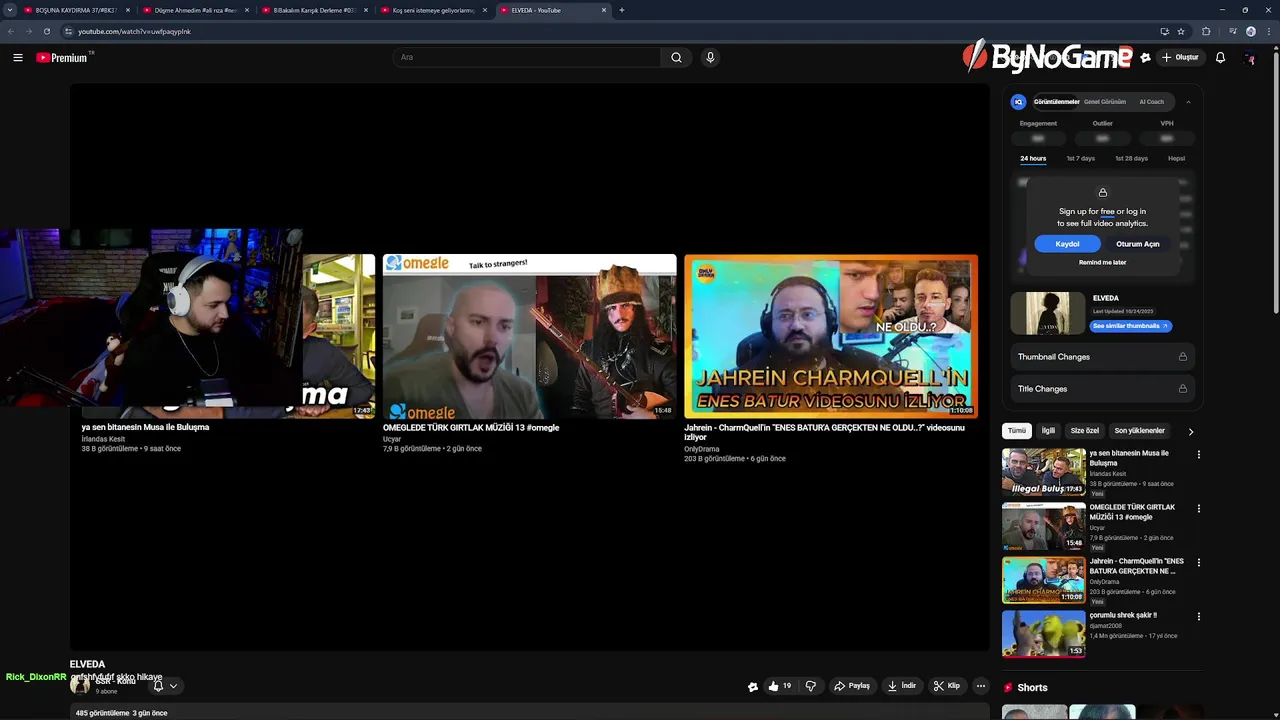Select the 1st 28 days range
Screen dimensions: 1280x720
[x=1132, y=158]
